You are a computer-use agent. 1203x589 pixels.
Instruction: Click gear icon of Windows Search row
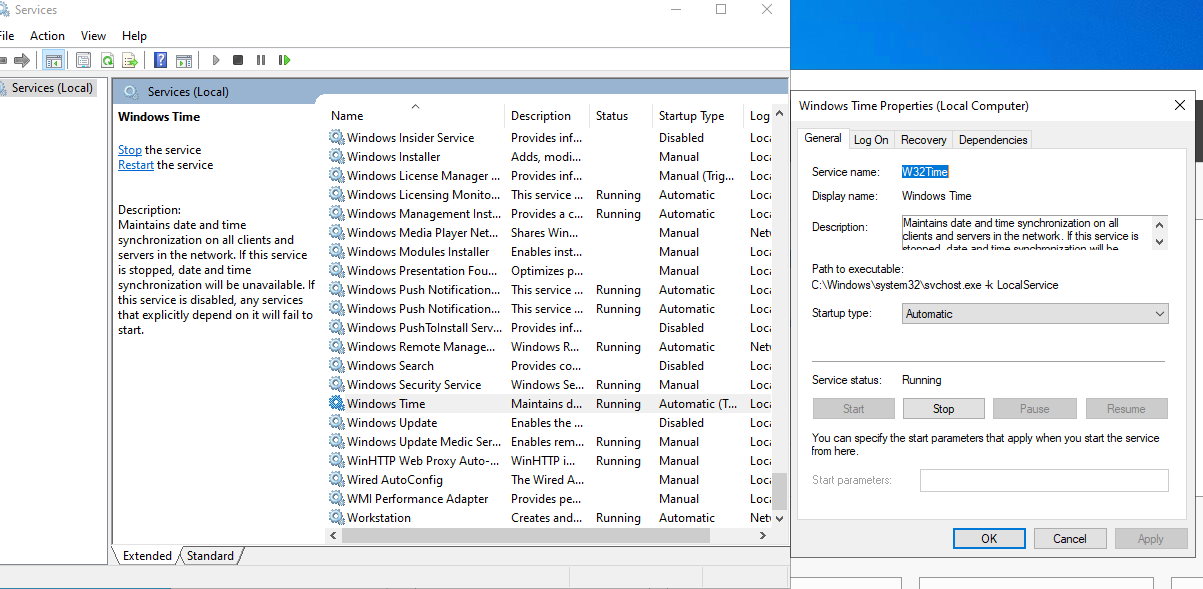(337, 366)
